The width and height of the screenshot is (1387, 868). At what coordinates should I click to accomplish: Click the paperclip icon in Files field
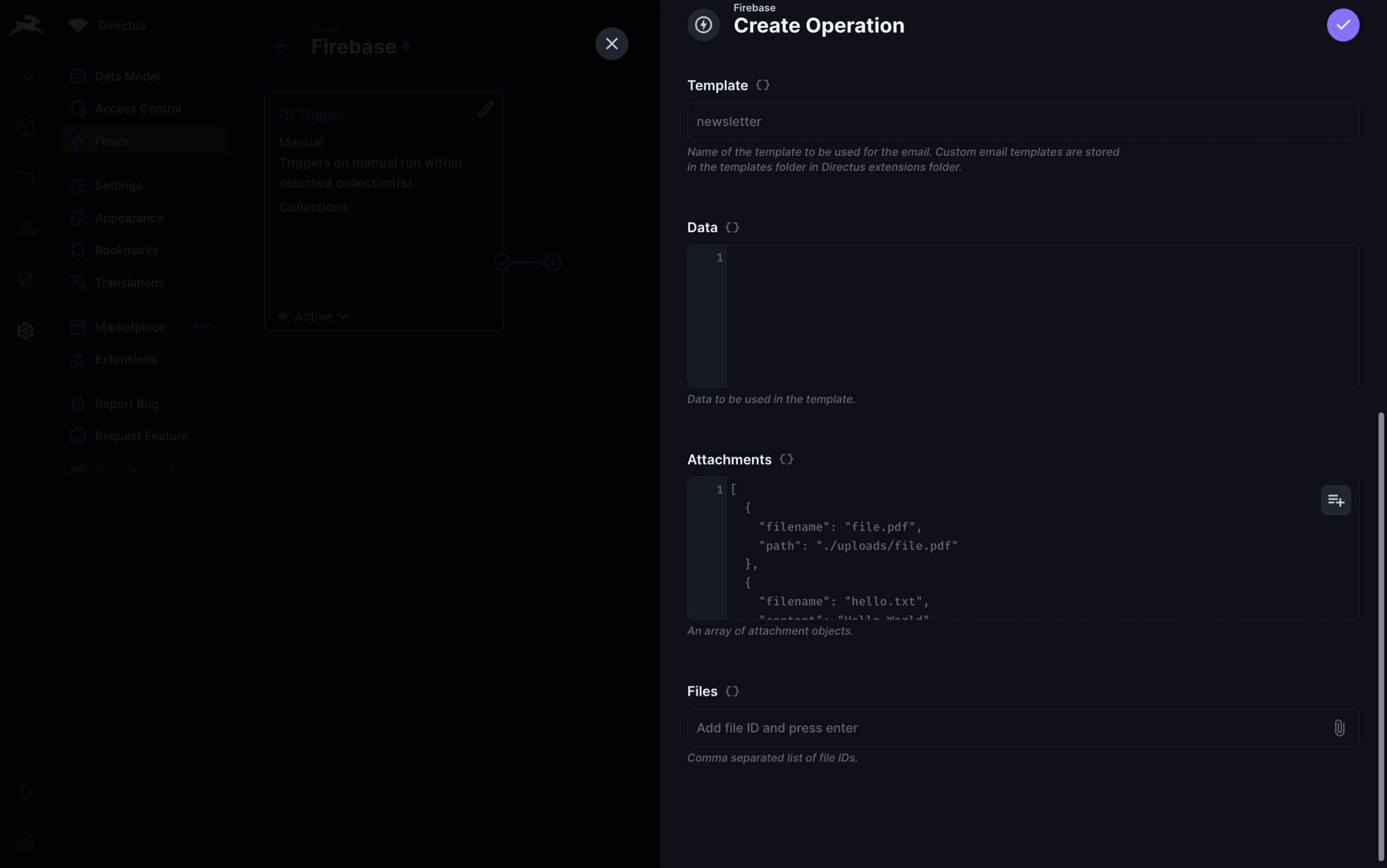(1339, 727)
